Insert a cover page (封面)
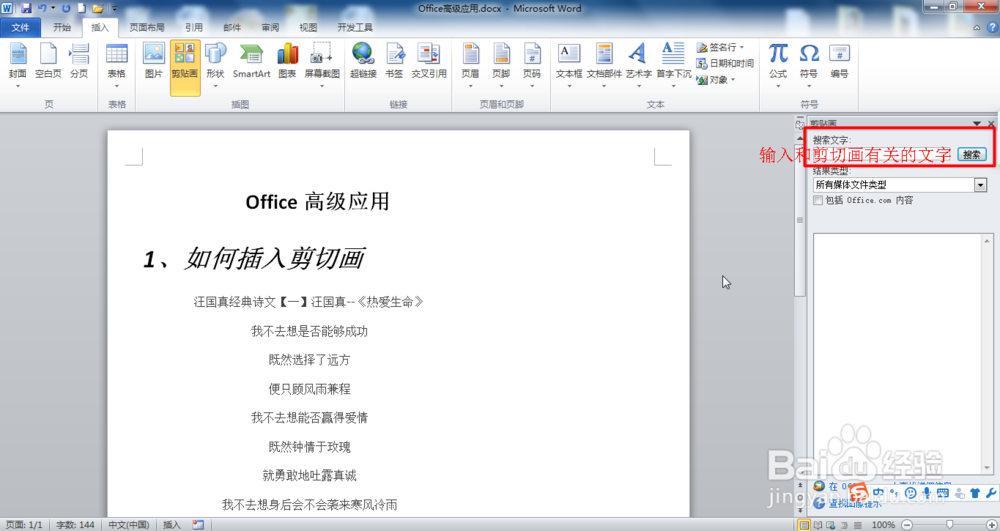 coord(18,64)
